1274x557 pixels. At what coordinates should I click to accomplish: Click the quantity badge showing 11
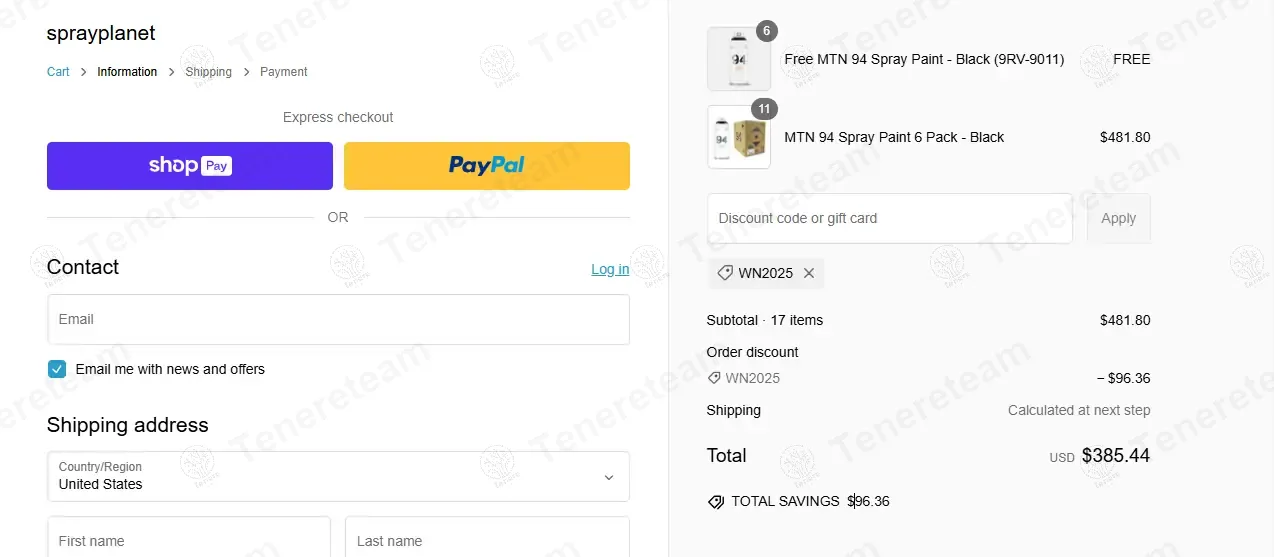[765, 109]
